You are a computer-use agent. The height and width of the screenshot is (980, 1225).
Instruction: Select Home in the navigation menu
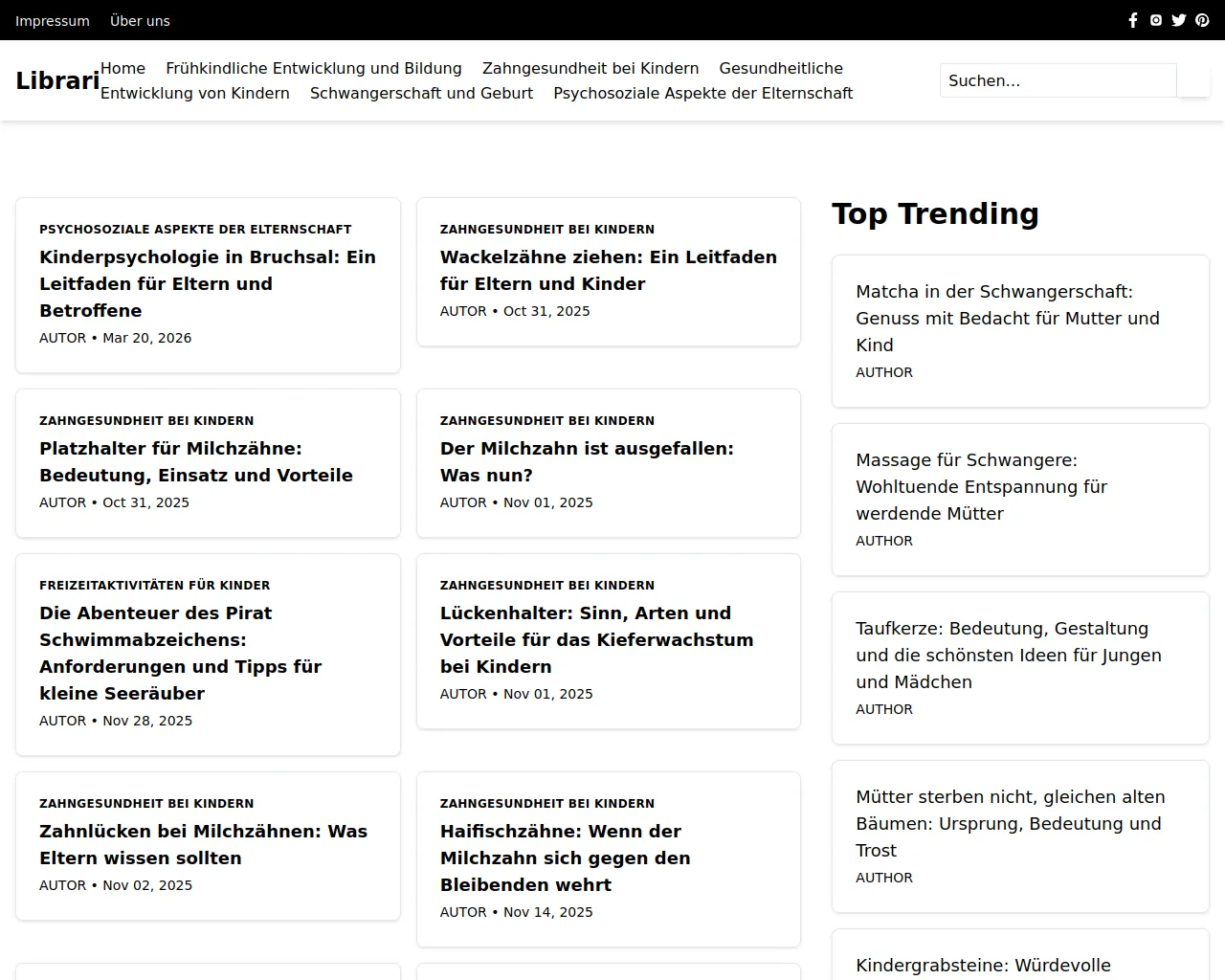point(122,68)
